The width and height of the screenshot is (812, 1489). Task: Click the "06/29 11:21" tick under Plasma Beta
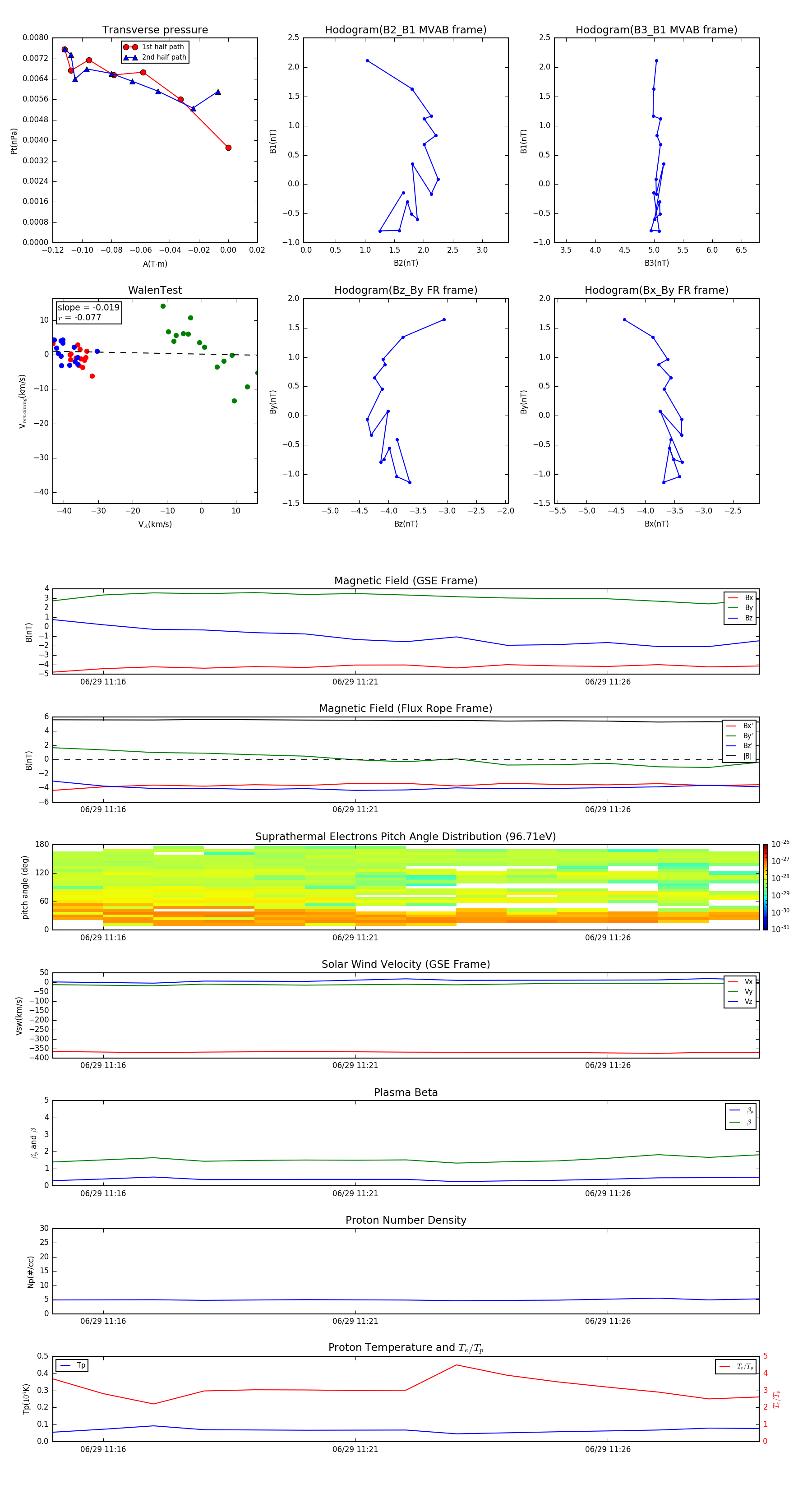355,1193
